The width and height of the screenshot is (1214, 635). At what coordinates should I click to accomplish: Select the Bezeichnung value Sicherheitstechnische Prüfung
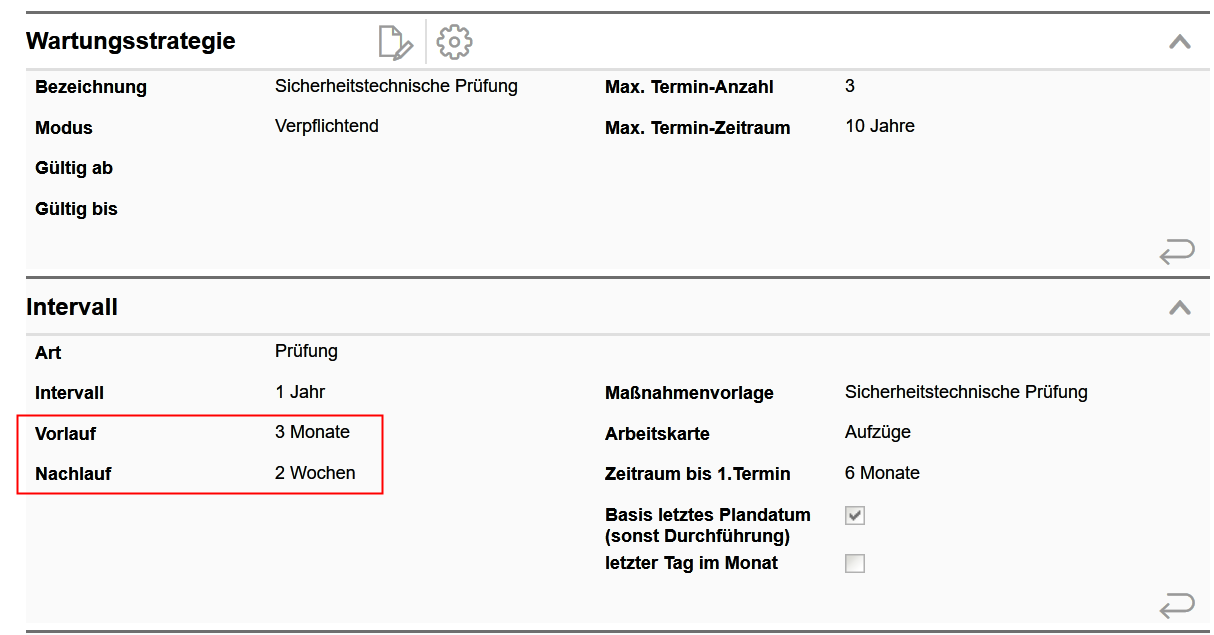click(x=396, y=86)
